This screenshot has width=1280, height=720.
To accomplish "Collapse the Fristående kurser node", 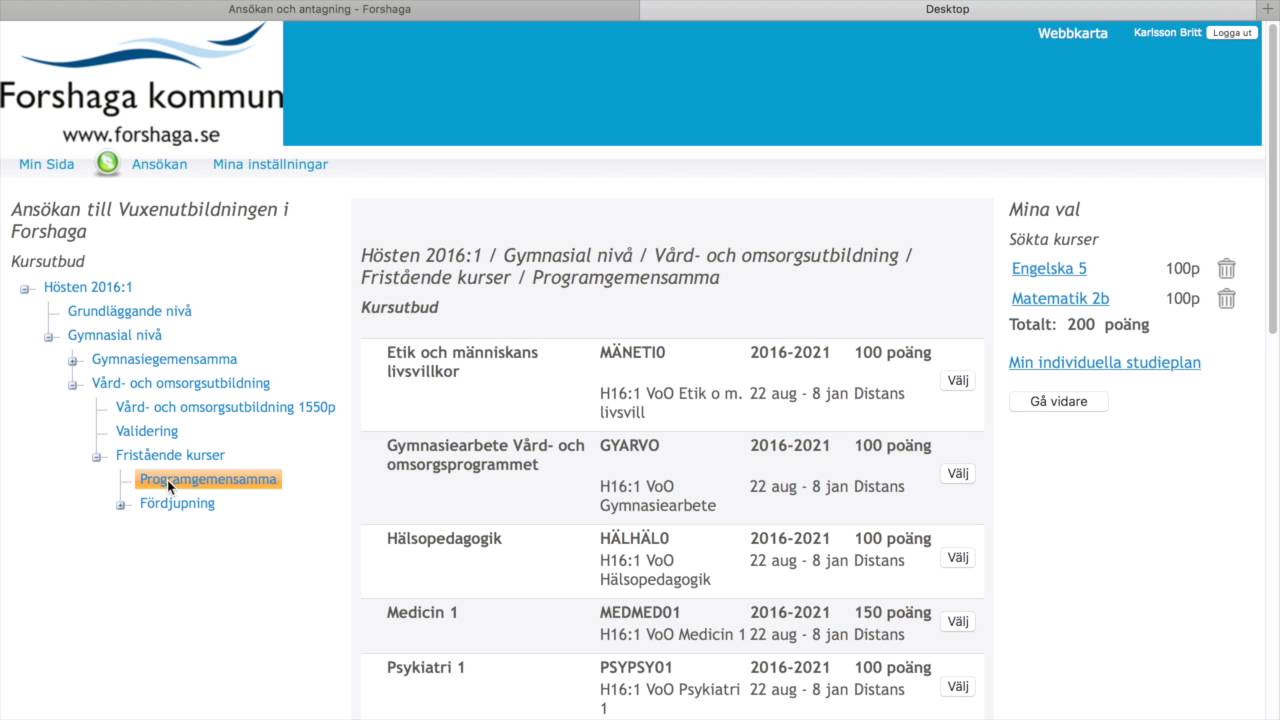I will (97, 456).
